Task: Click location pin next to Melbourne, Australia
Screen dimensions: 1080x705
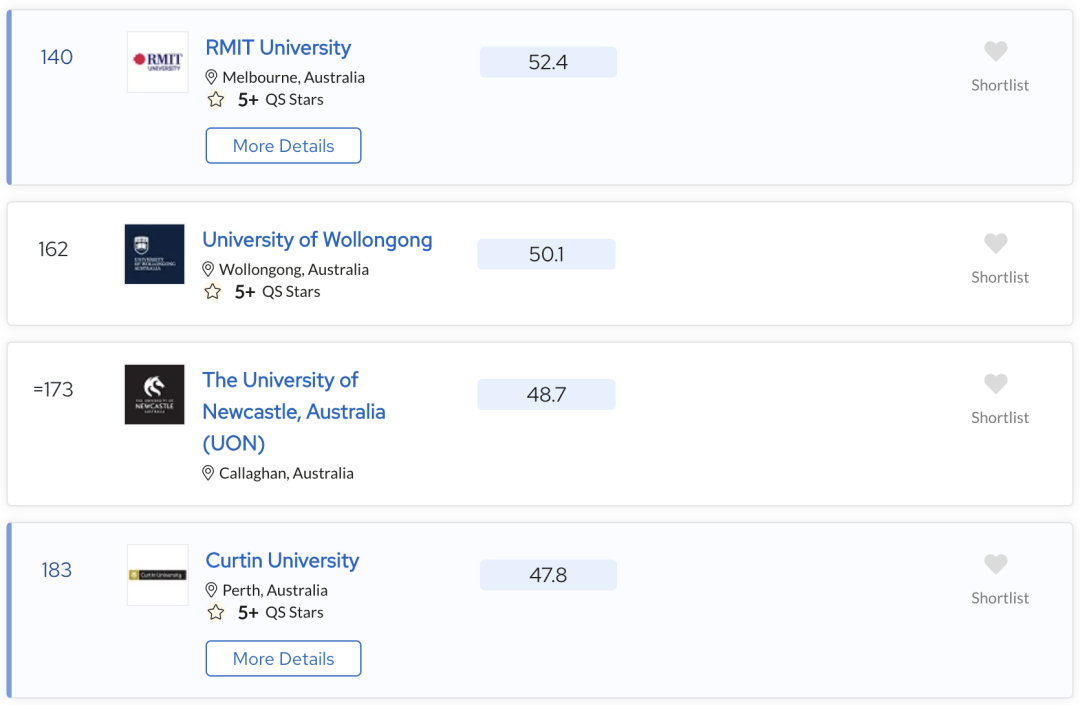Action: (x=211, y=77)
